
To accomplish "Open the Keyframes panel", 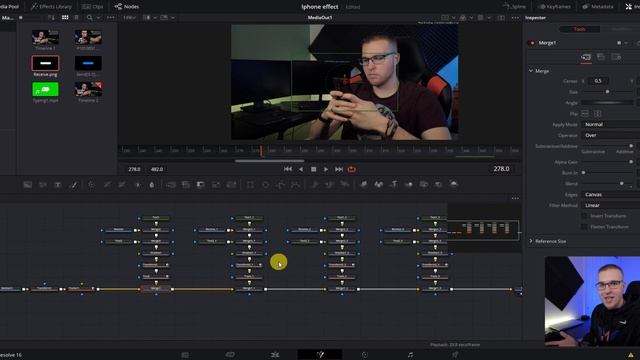I will click(554, 7).
